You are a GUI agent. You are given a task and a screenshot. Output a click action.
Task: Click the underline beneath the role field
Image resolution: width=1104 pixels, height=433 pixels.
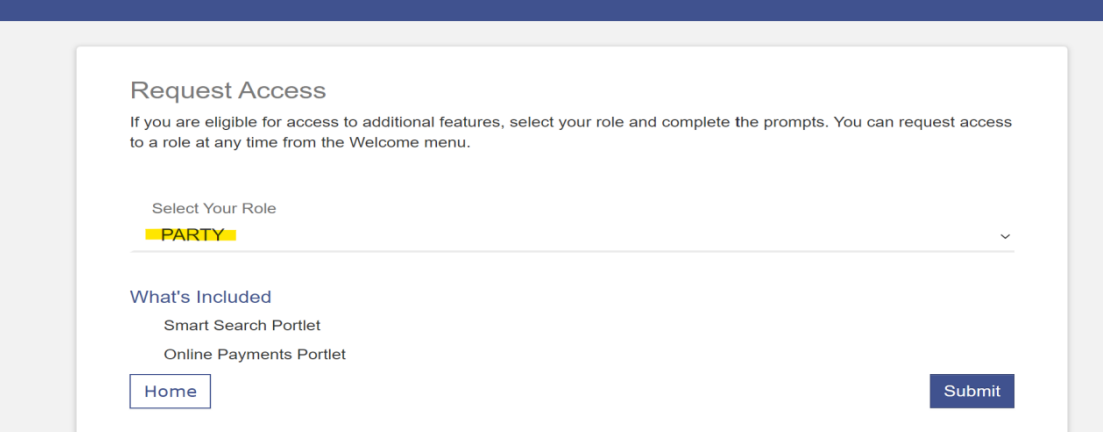point(572,251)
